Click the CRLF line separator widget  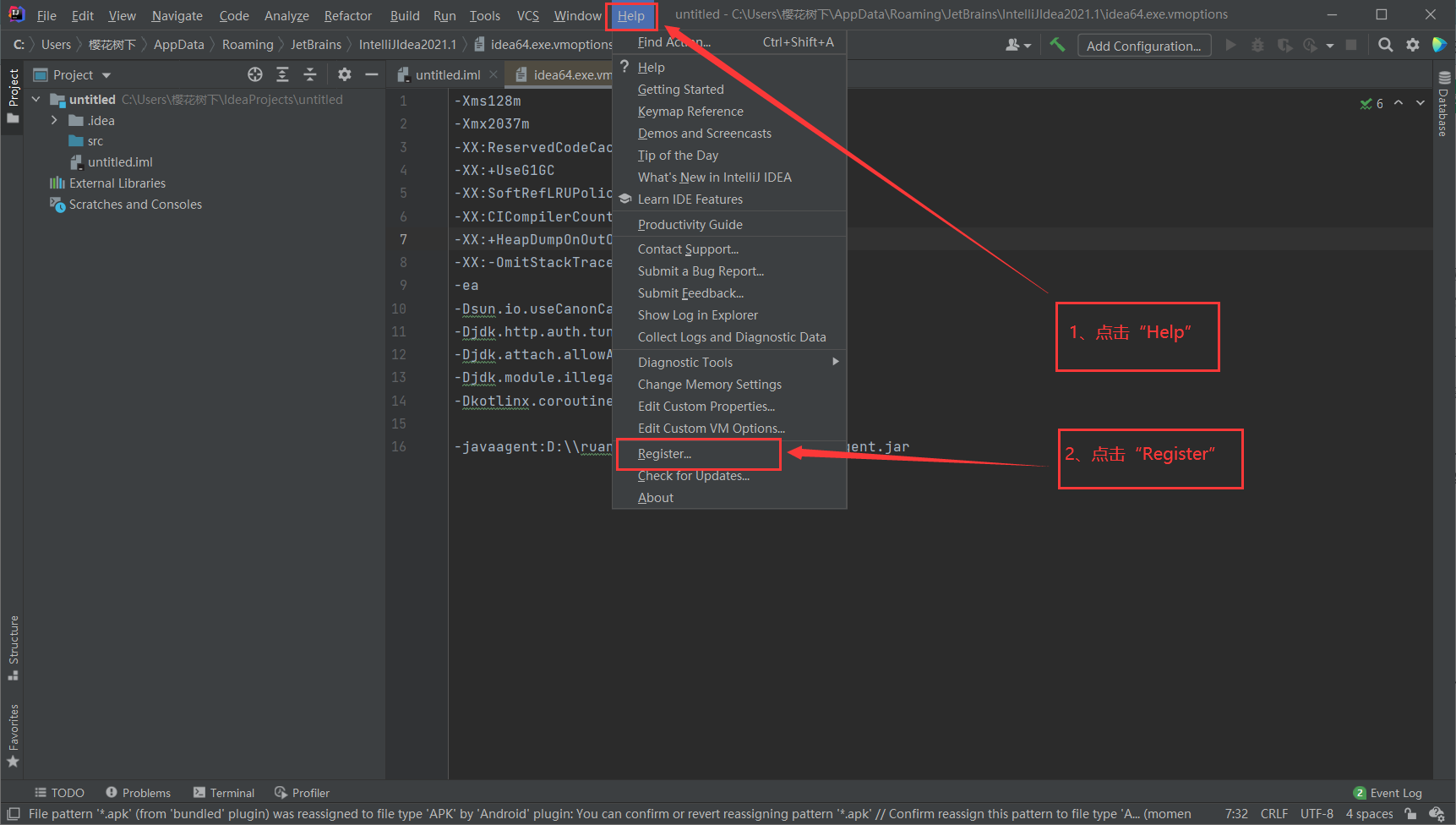pyautogui.click(x=1274, y=814)
